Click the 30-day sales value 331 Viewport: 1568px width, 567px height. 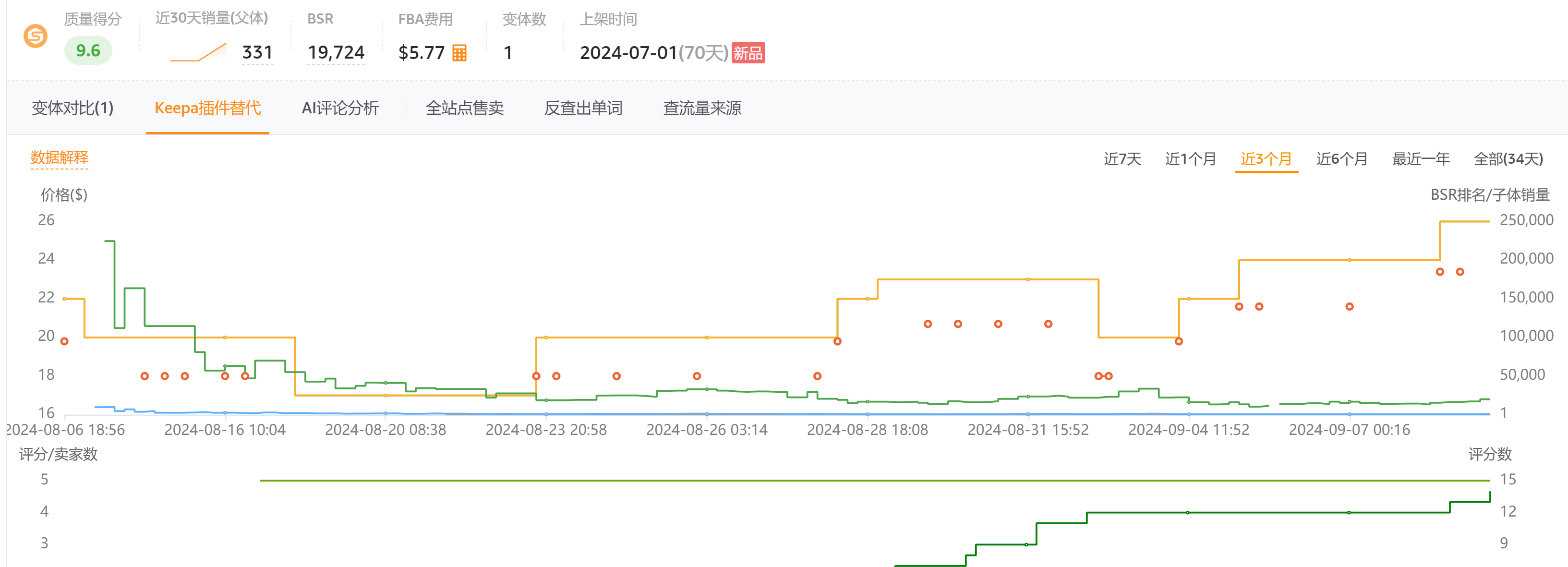pos(257,52)
